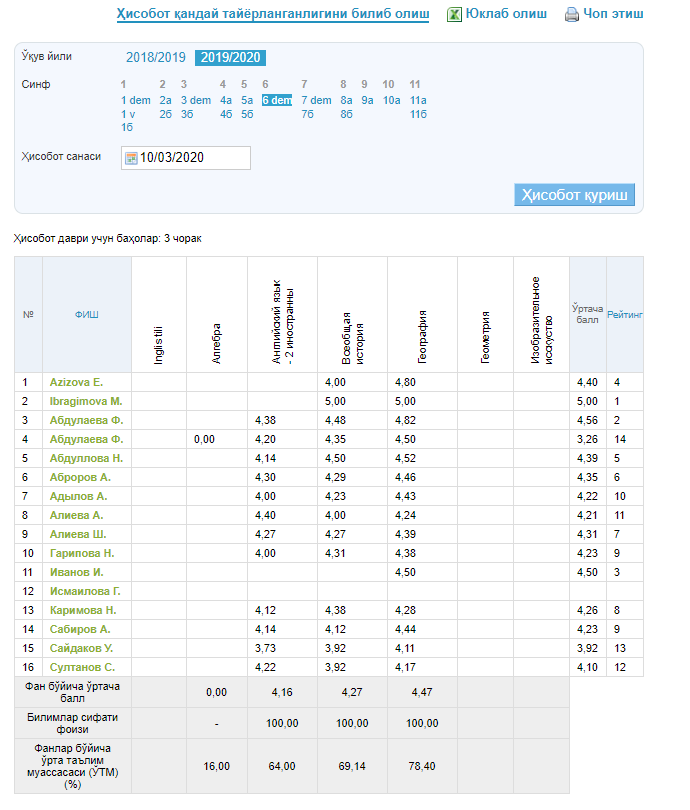Sort by ФИШ column header
The image size is (690, 810).
[86, 314]
